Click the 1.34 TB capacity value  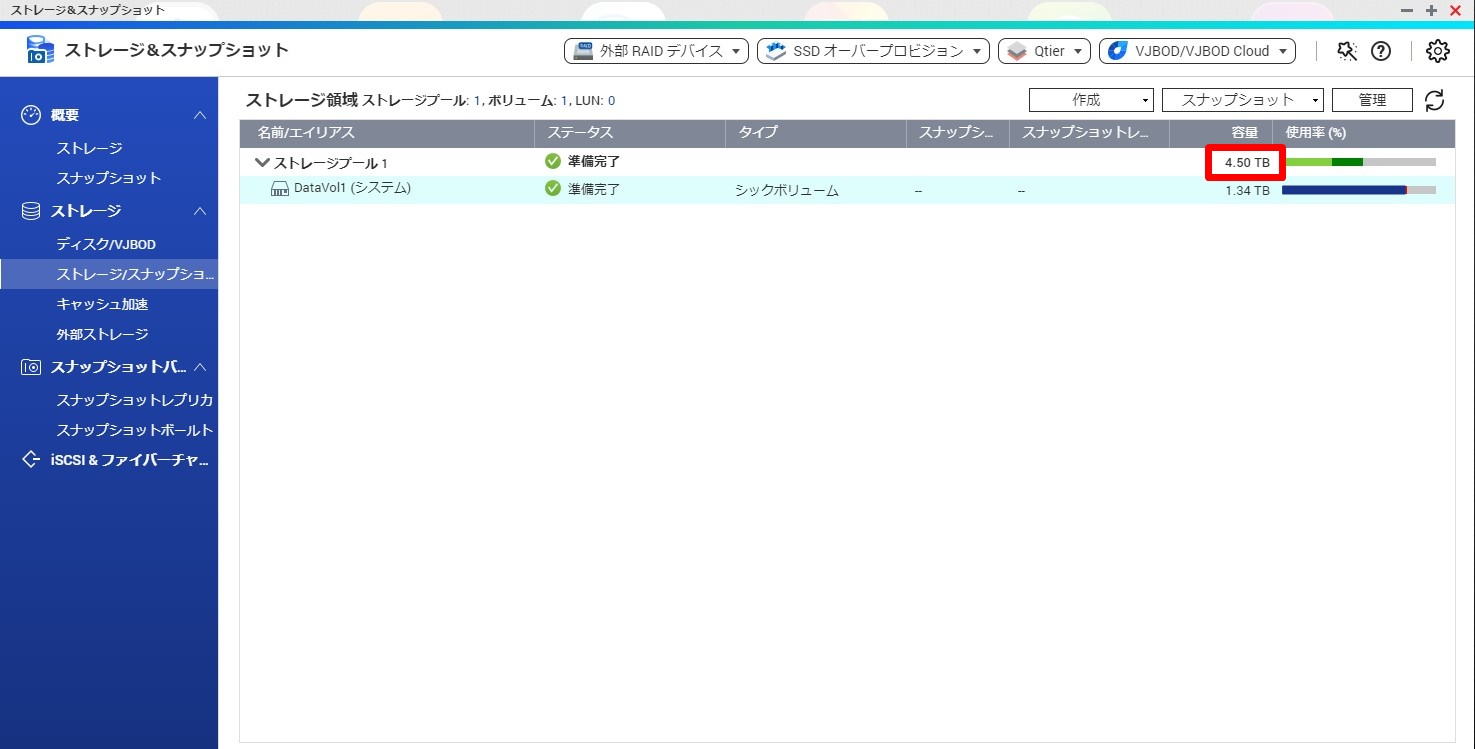[1247, 191]
